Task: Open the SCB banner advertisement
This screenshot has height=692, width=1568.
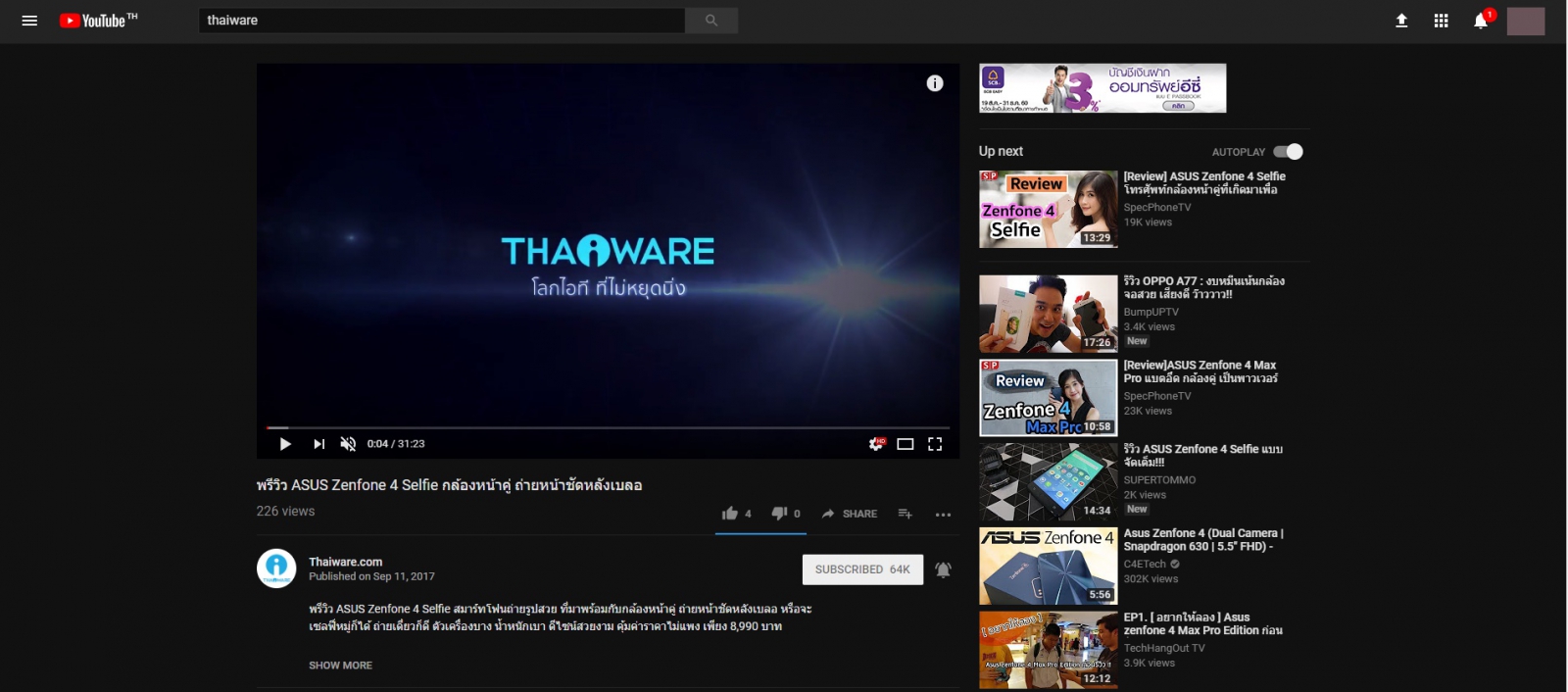Action: click(1102, 88)
